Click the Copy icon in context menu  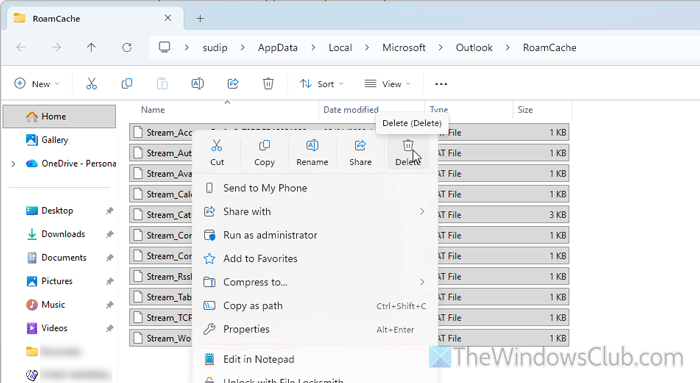click(x=264, y=146)
